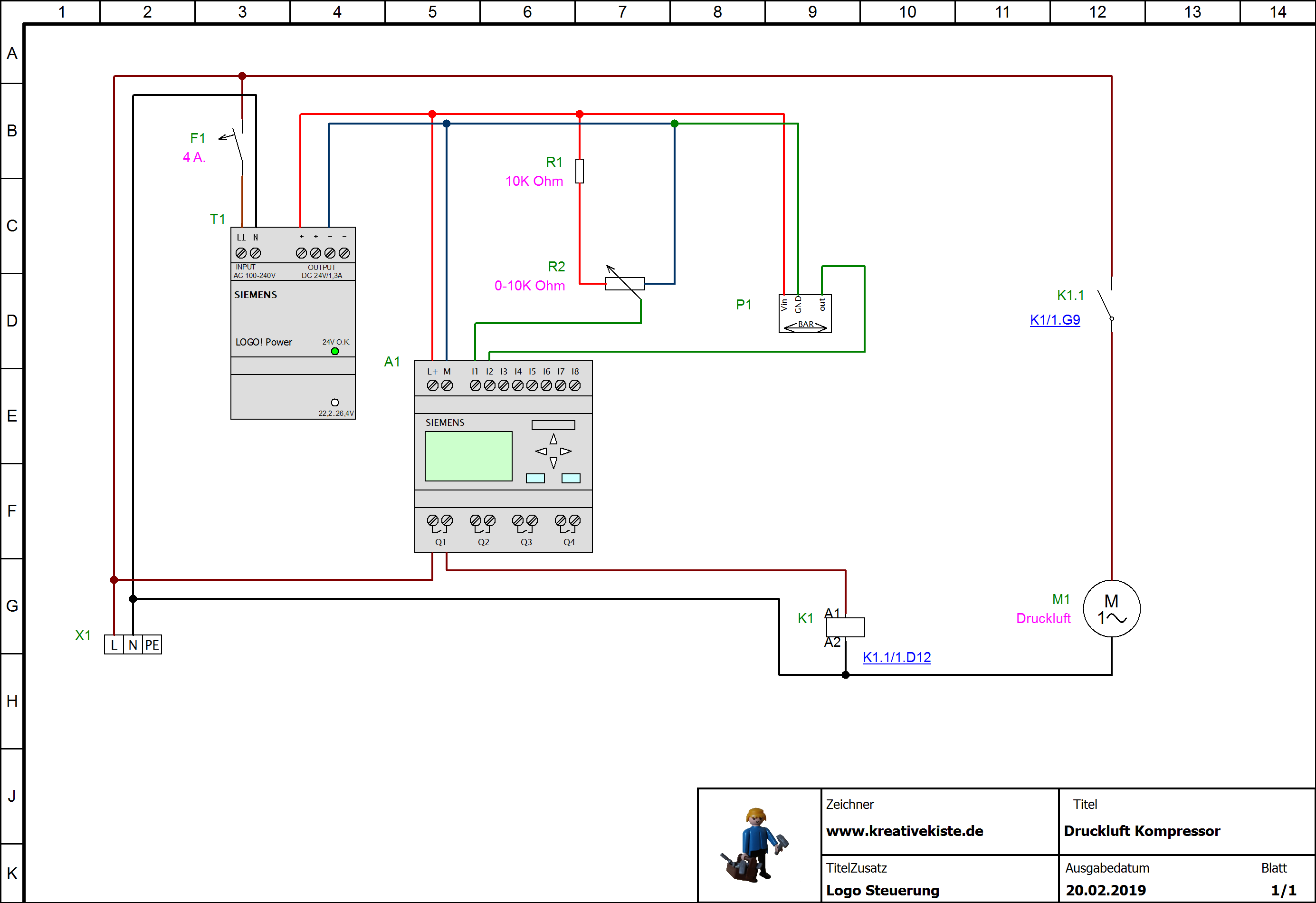Click the K1.1 contact switch symbol
Screen dimensions: 1316x903
coord(1106,305)
